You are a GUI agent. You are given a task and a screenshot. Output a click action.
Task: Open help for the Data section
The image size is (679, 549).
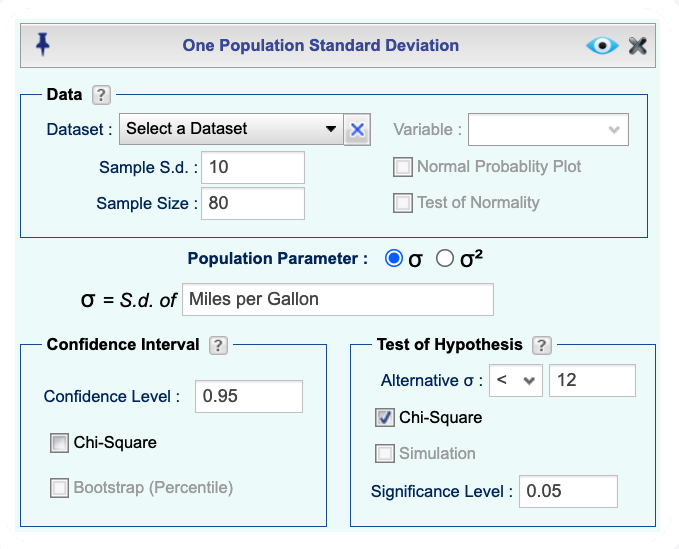point(101,95)
